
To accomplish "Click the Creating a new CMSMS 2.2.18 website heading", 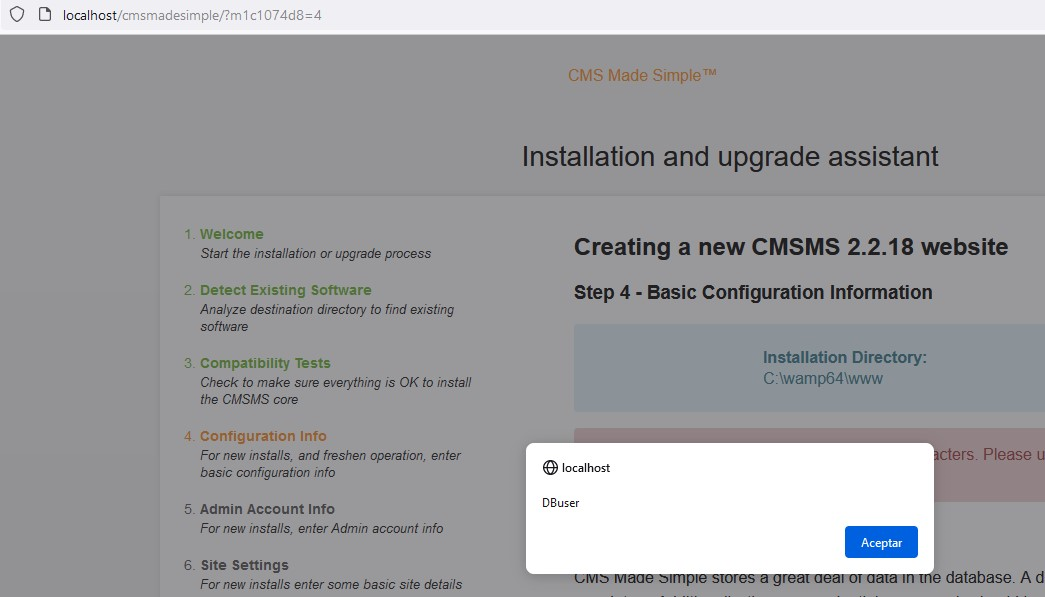I will 791,247.
